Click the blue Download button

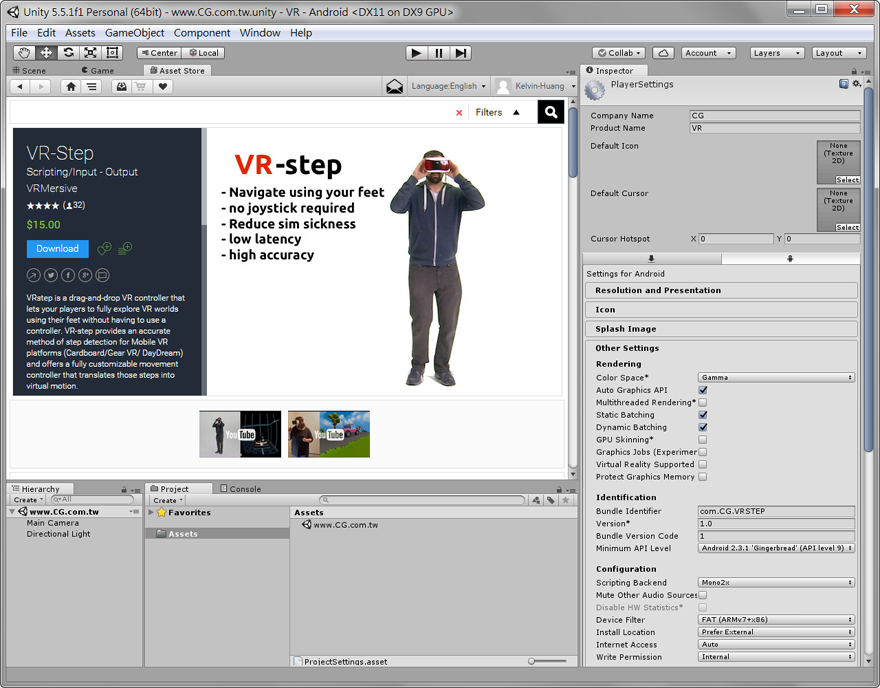click(57, 249)
